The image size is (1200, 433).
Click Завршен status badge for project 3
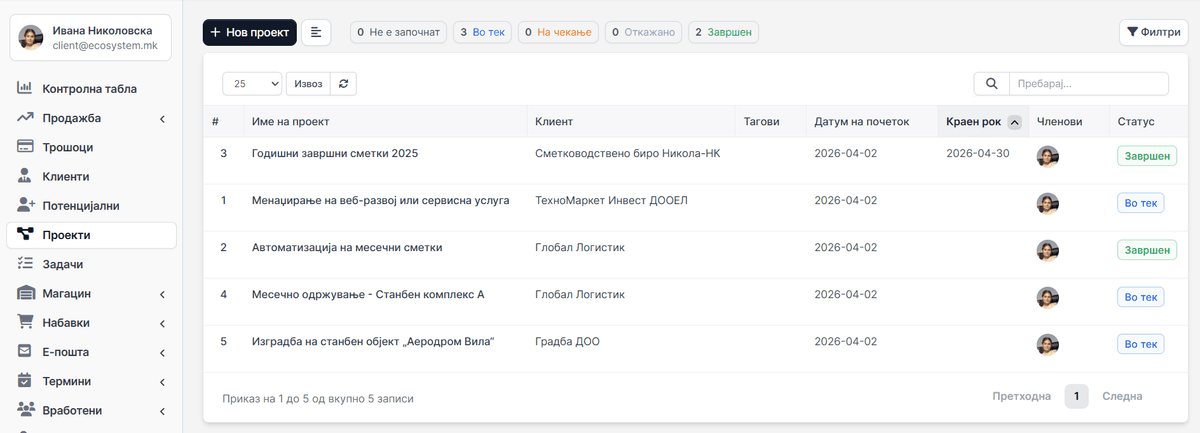point(1147,156)
